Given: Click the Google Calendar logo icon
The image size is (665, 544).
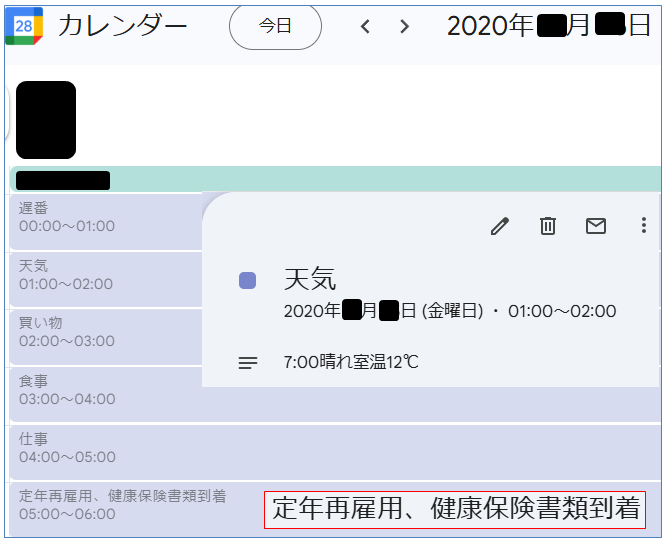Looking at the screenshot, I should tap(23, 26).
